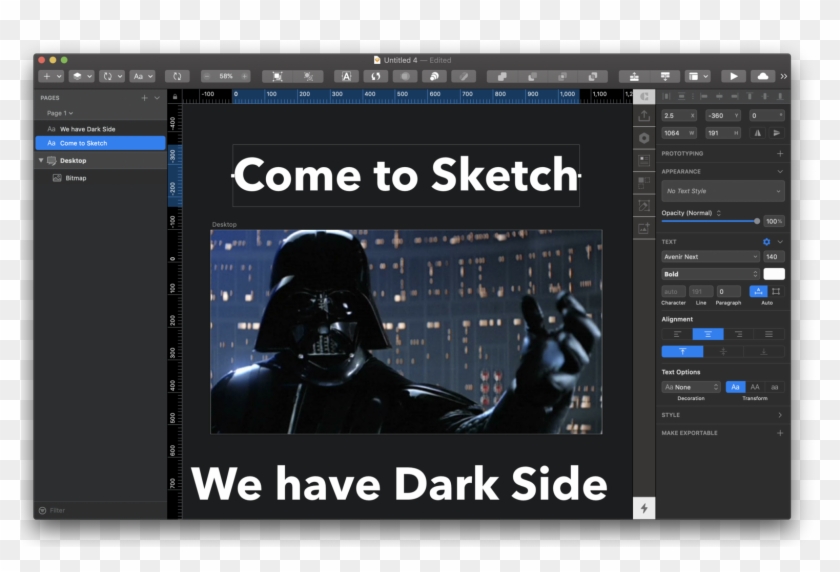Click the Insert plus button in the toolbar
The height and width of the screenshot is (572, 840).
point(51,77)
